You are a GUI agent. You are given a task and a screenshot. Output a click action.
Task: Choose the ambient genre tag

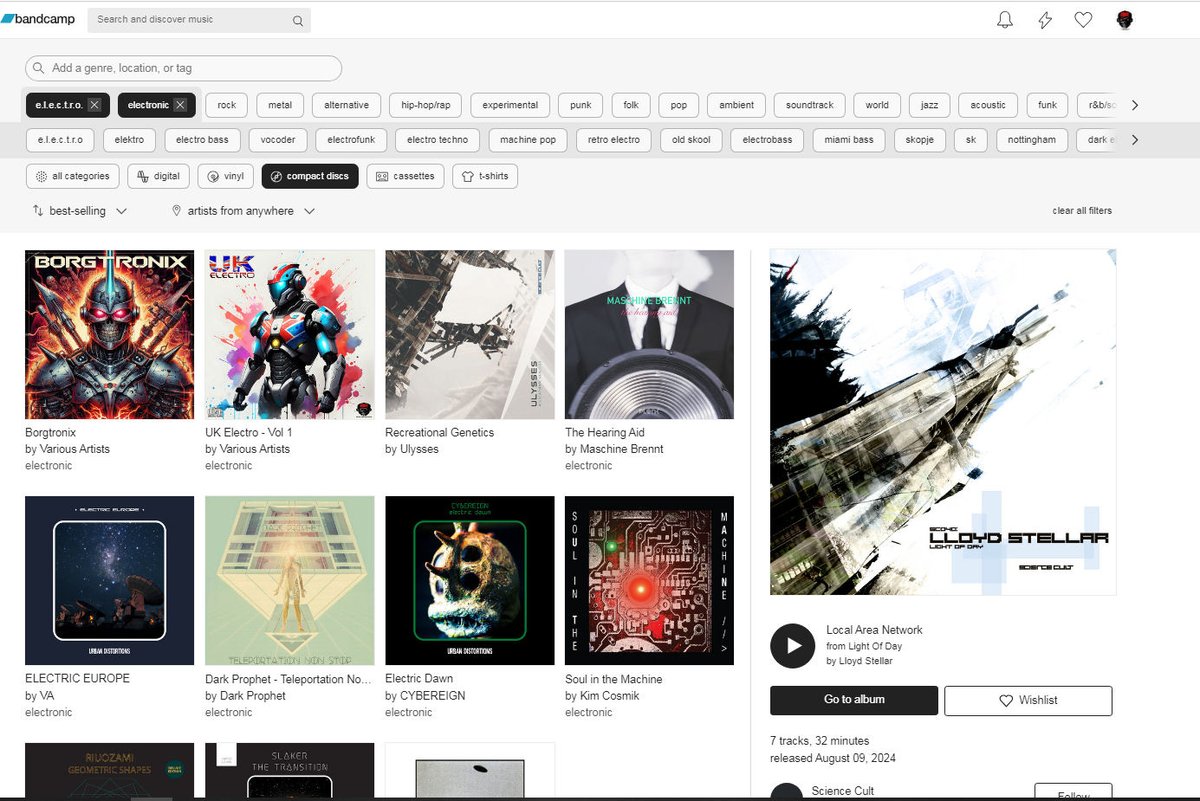737,105
